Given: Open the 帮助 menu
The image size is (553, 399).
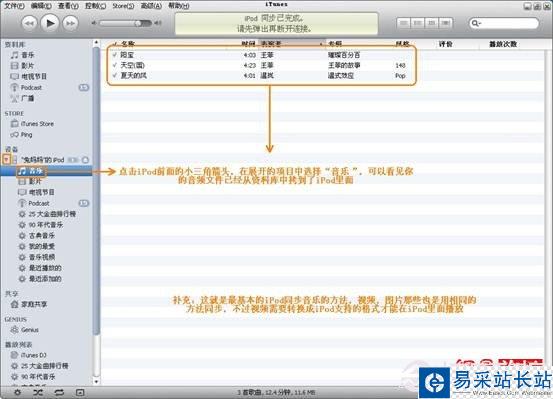Looking at the screenshot, I should pyautogui.click(x=179, y=6).
